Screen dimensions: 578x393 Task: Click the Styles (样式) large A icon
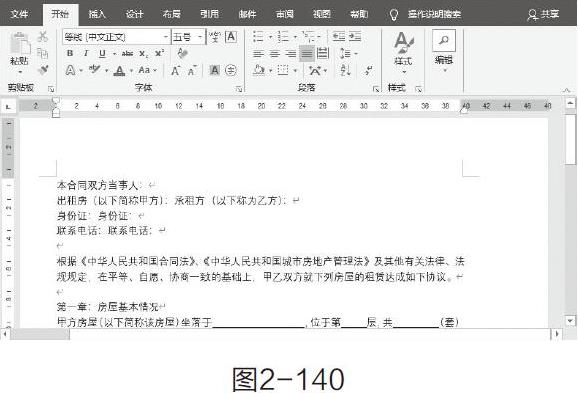[x=403, y=42]
